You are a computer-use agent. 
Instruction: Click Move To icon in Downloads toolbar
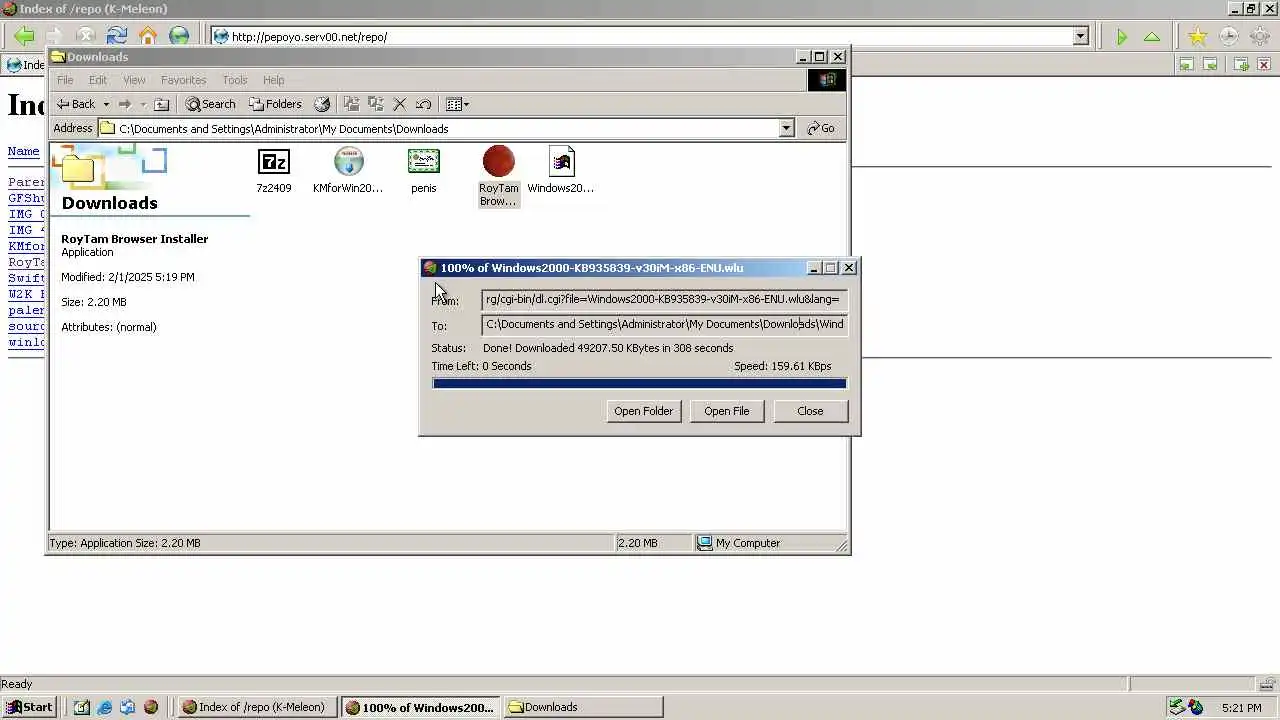351,104
